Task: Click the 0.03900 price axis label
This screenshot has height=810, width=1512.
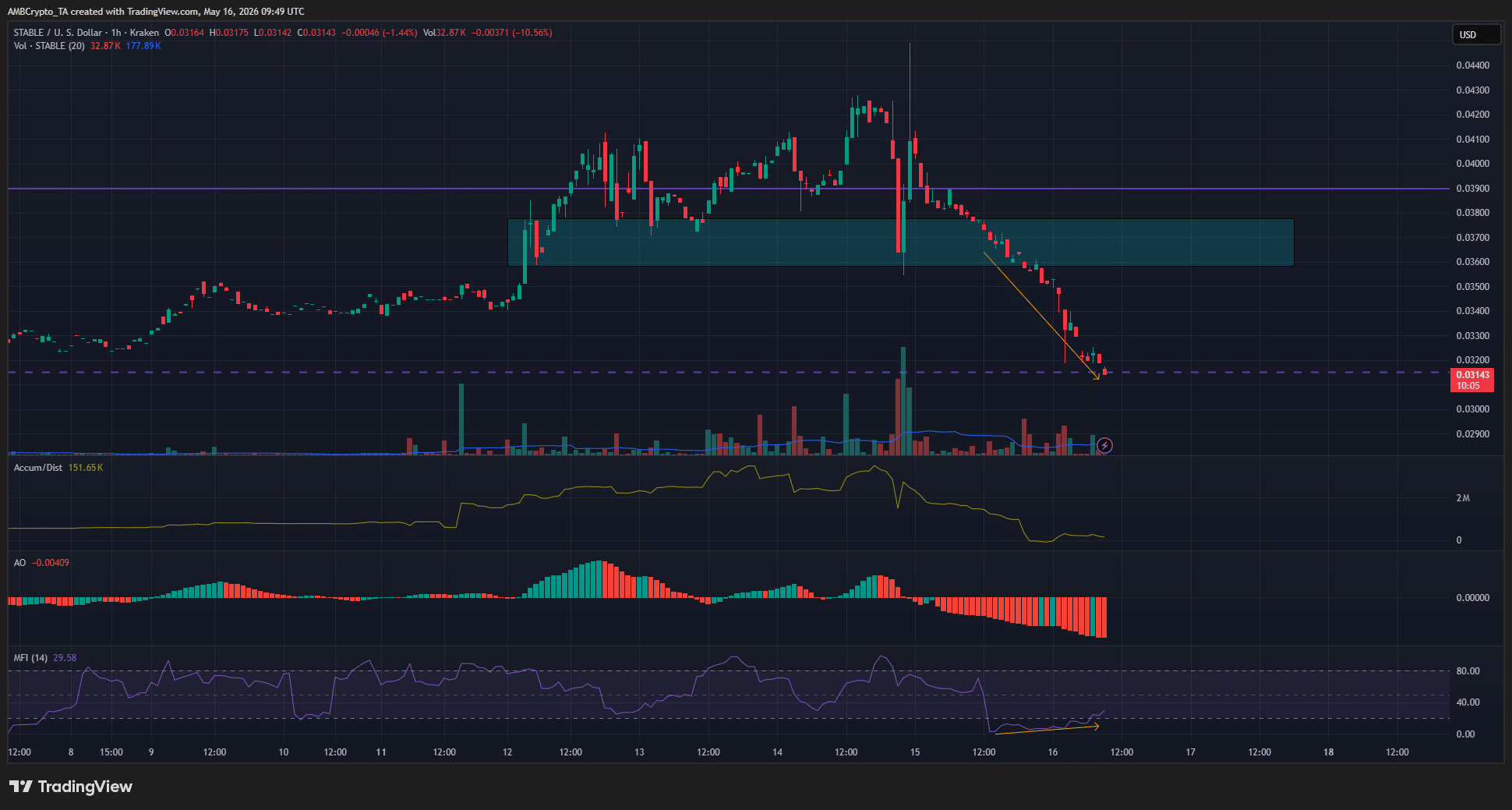Action: coord(1472,189)
